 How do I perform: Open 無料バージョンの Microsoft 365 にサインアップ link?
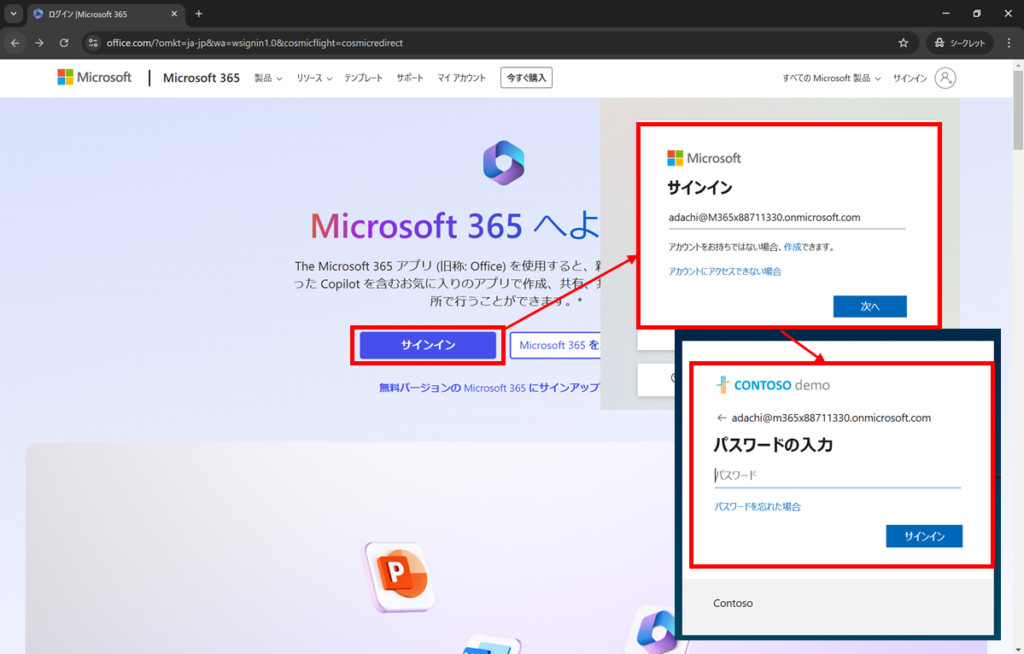[x=489, y=387]
